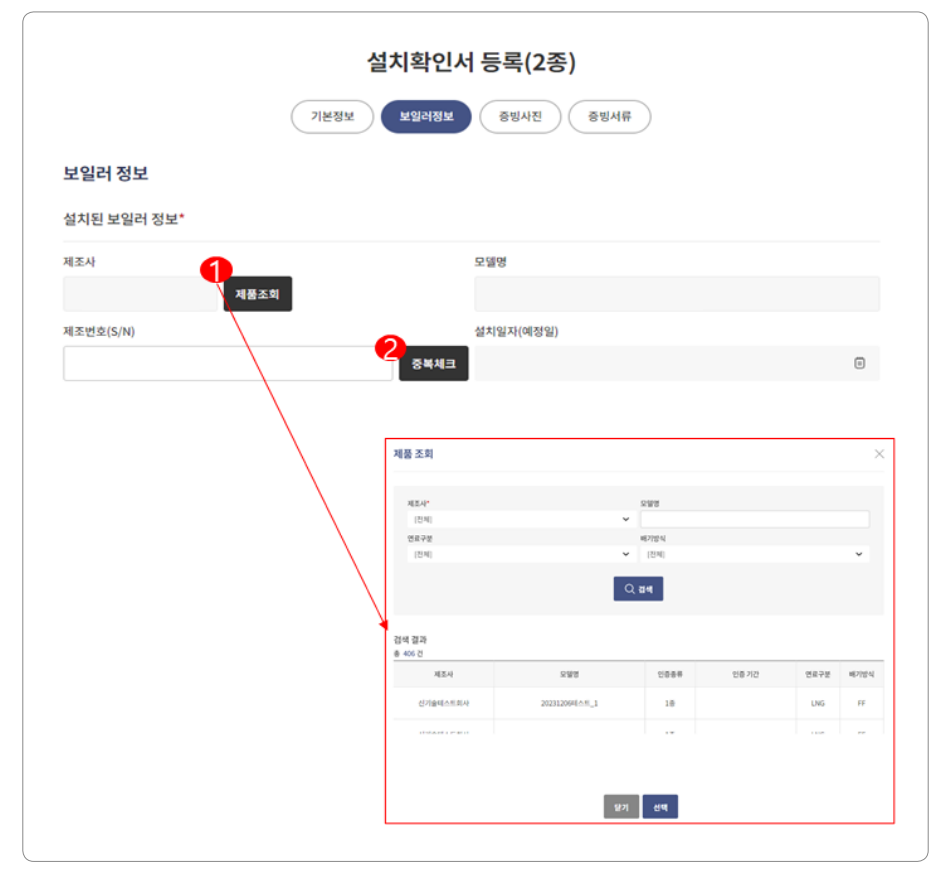Run the 검색 search in the product lookup
Viewport: 944px width, 876px height.
click(638, 588)
